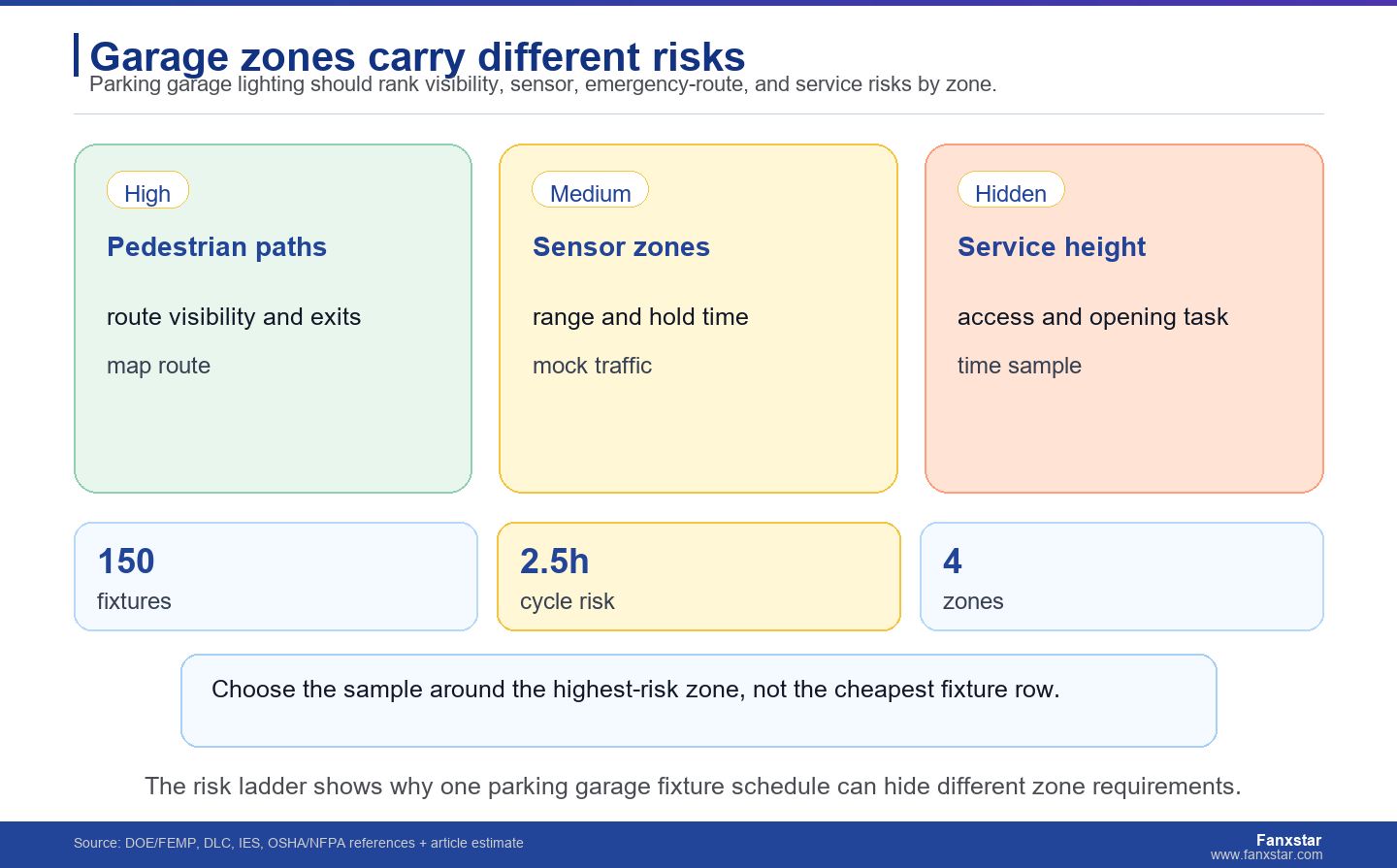Click the High risk badge
This screenshot has height=868, width=1397.
[x=147, y=190]
